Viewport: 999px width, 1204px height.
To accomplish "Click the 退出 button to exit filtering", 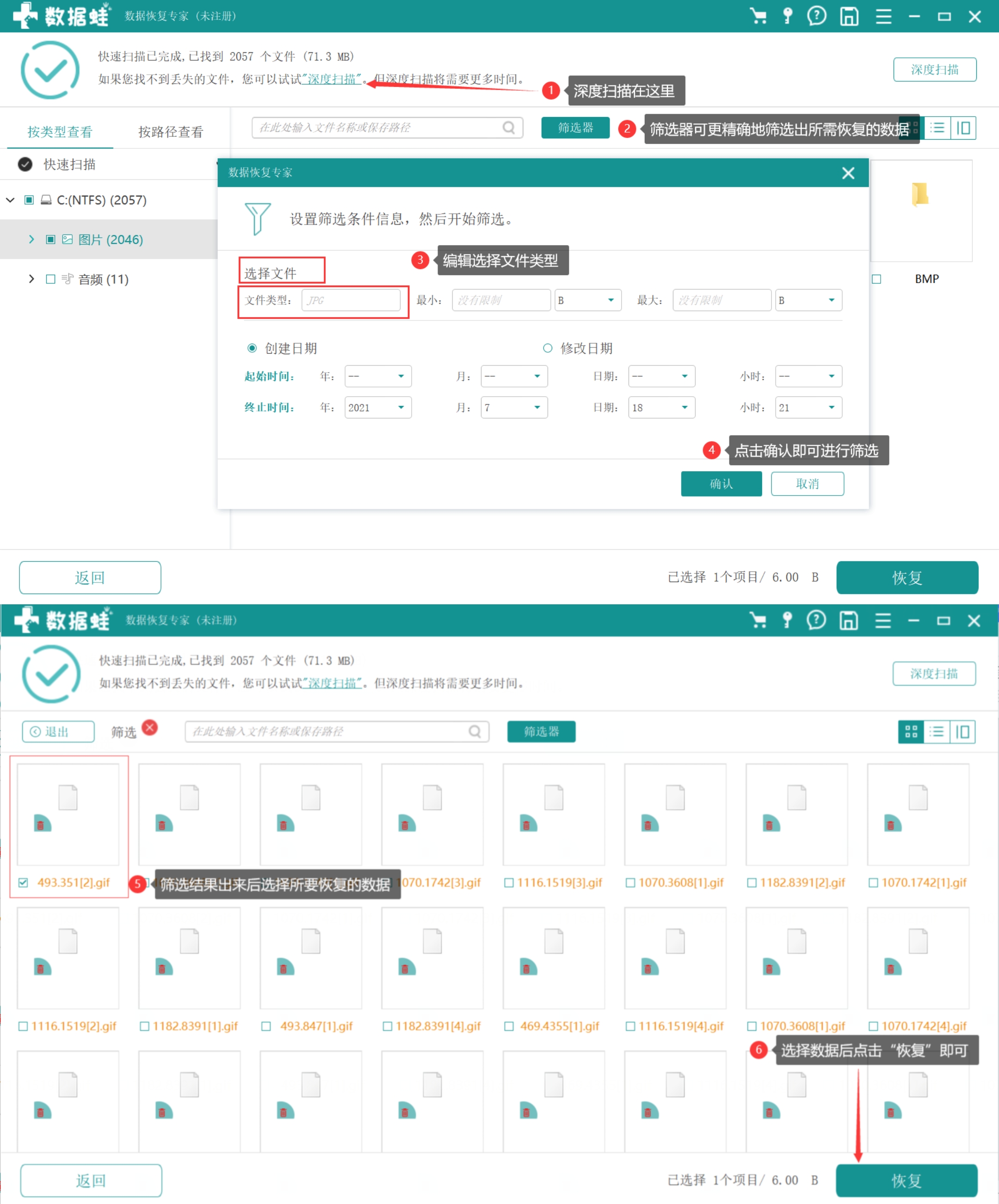I will tap(58, 731).
